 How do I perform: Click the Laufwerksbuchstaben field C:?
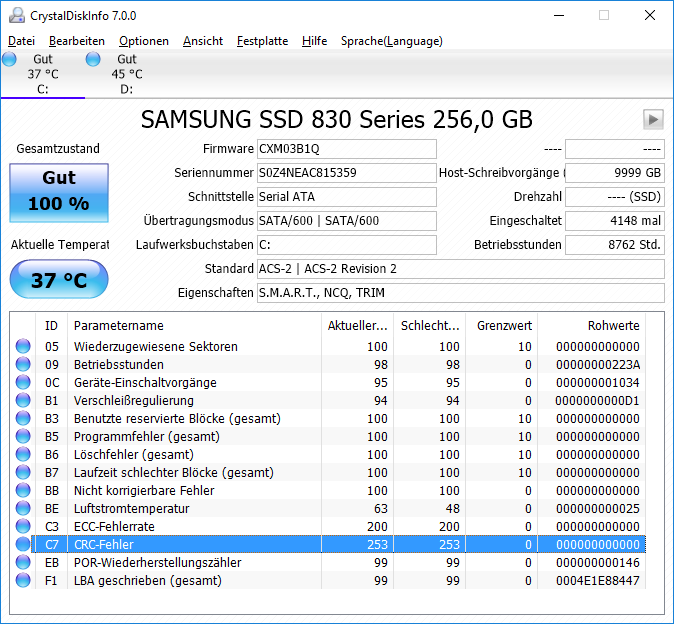pyautogui.click(x=346, y=245)
